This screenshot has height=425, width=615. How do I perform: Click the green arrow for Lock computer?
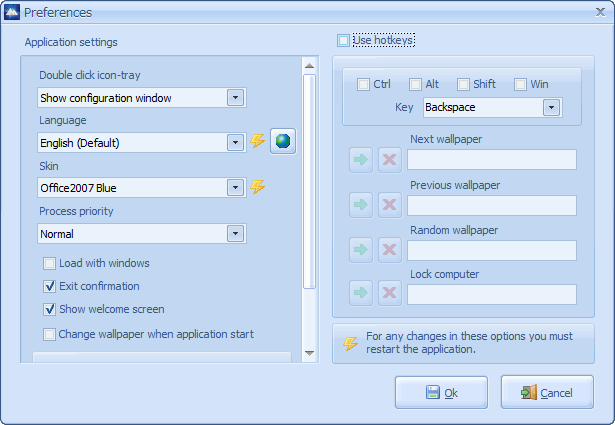pyautogui.click(x=361, y=293)
